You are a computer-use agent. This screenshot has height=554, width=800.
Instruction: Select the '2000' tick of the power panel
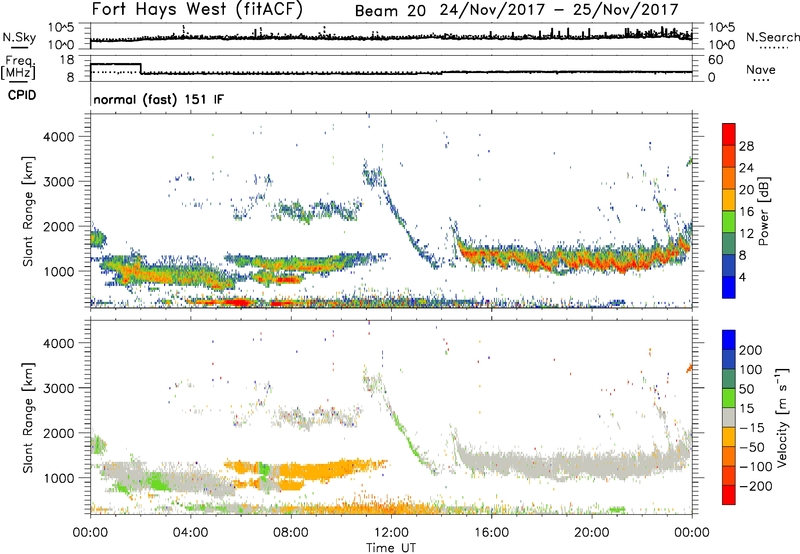tap(58, 226)
